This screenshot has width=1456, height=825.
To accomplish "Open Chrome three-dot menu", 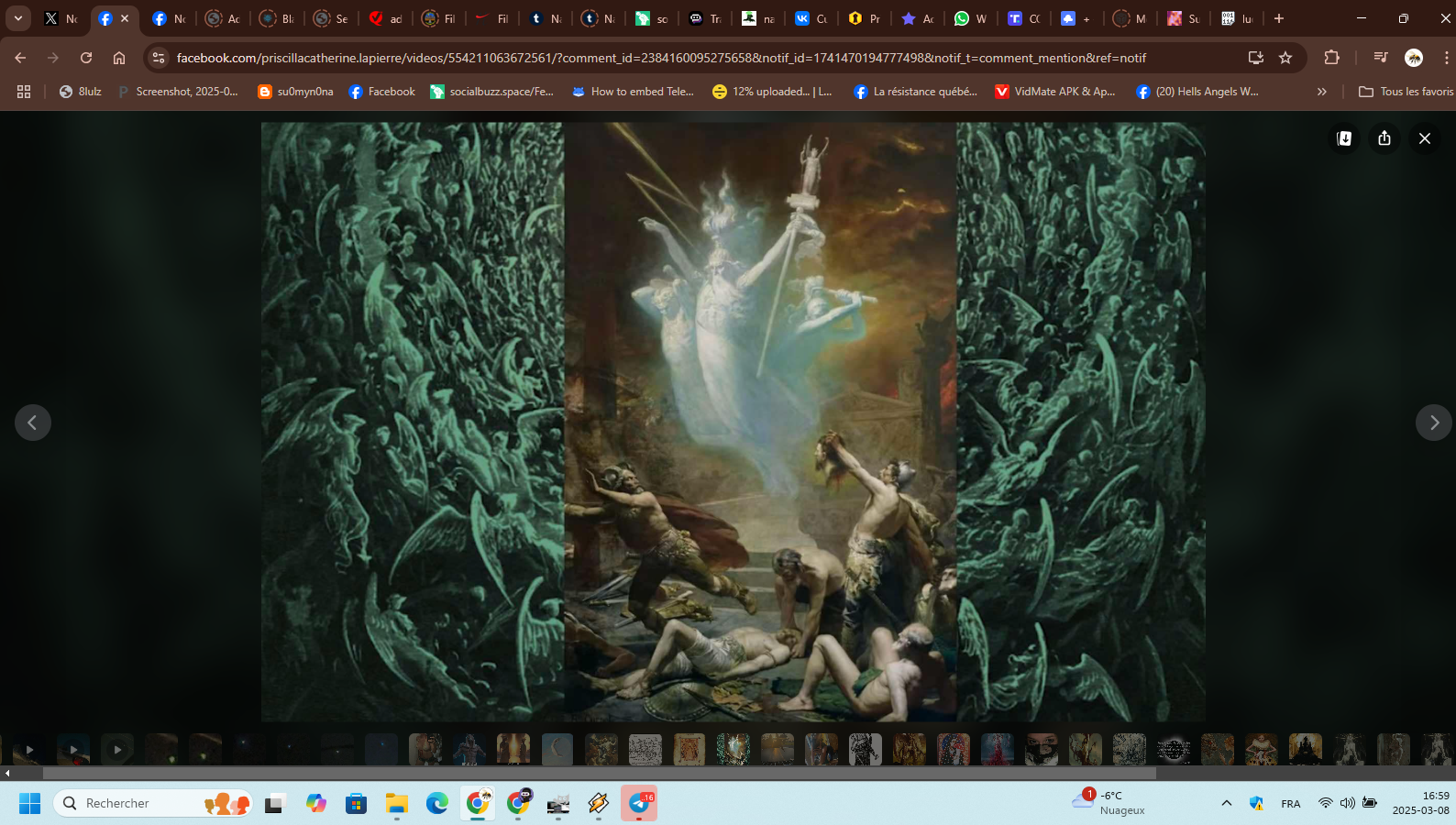I will (1446, 58).
